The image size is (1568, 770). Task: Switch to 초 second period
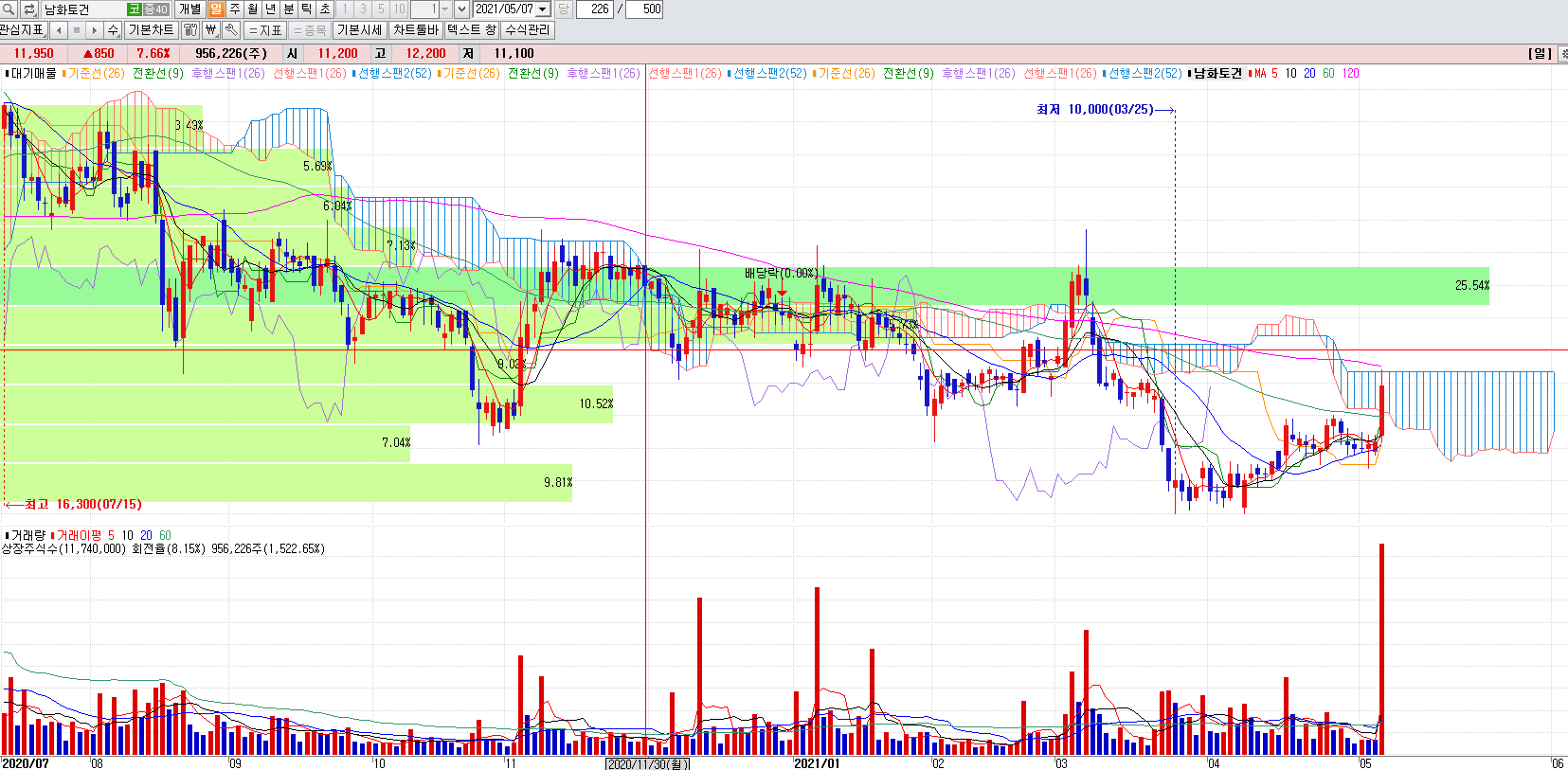coord(324,9)
